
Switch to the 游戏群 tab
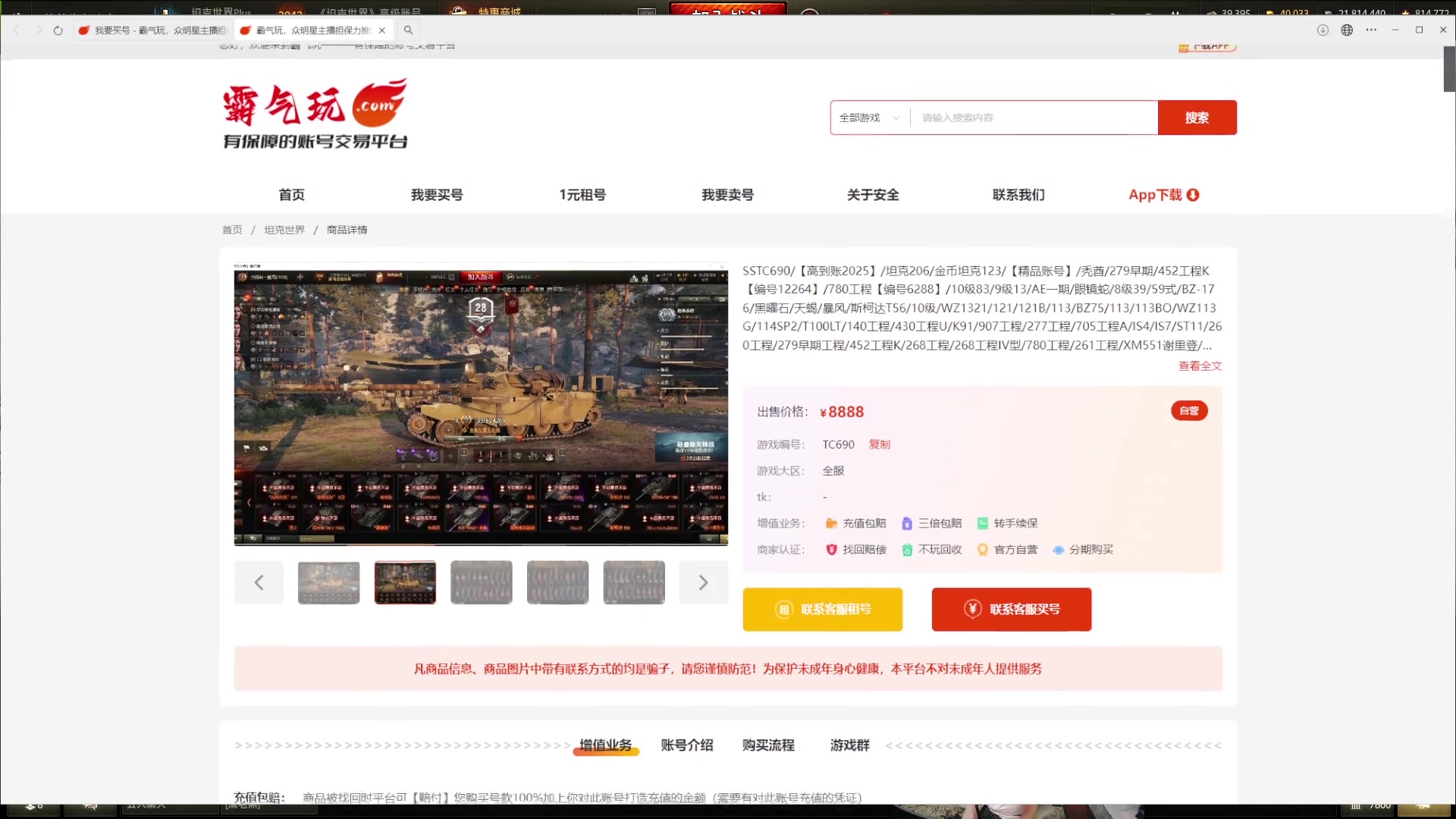(850, 745)
